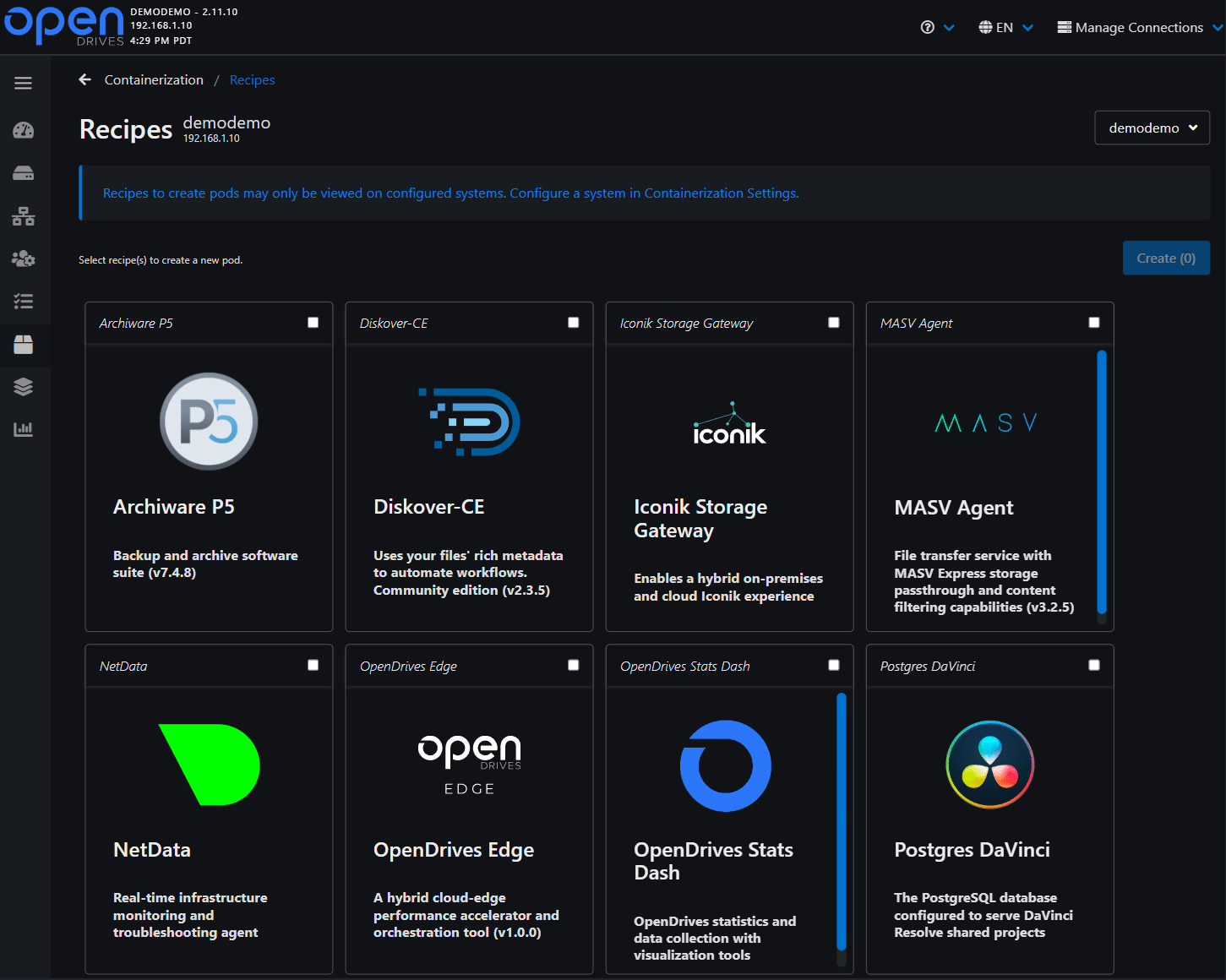
Task: Expand the Manage Connections menu
Action: 1139,28
